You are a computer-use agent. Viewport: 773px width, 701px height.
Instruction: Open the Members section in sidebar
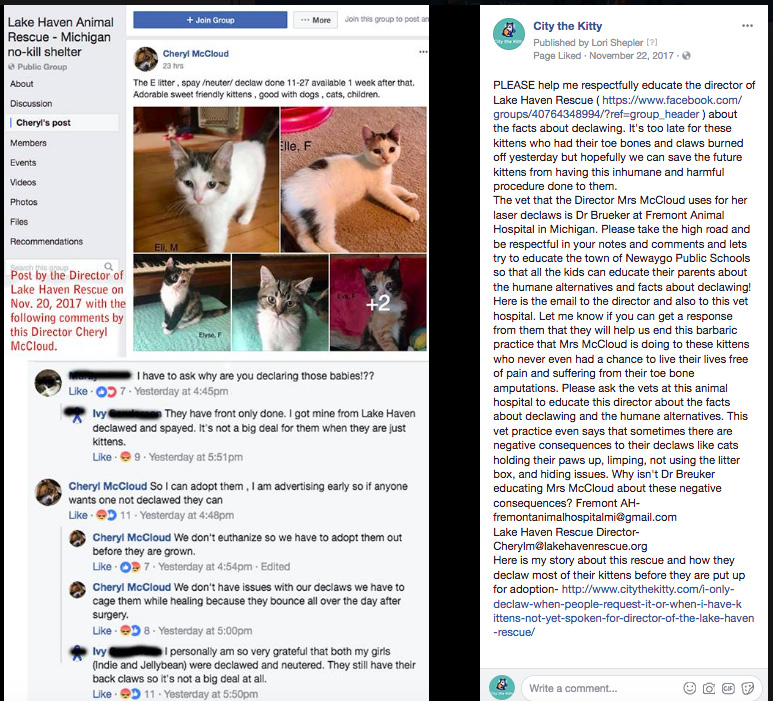(x=29, y=143)
